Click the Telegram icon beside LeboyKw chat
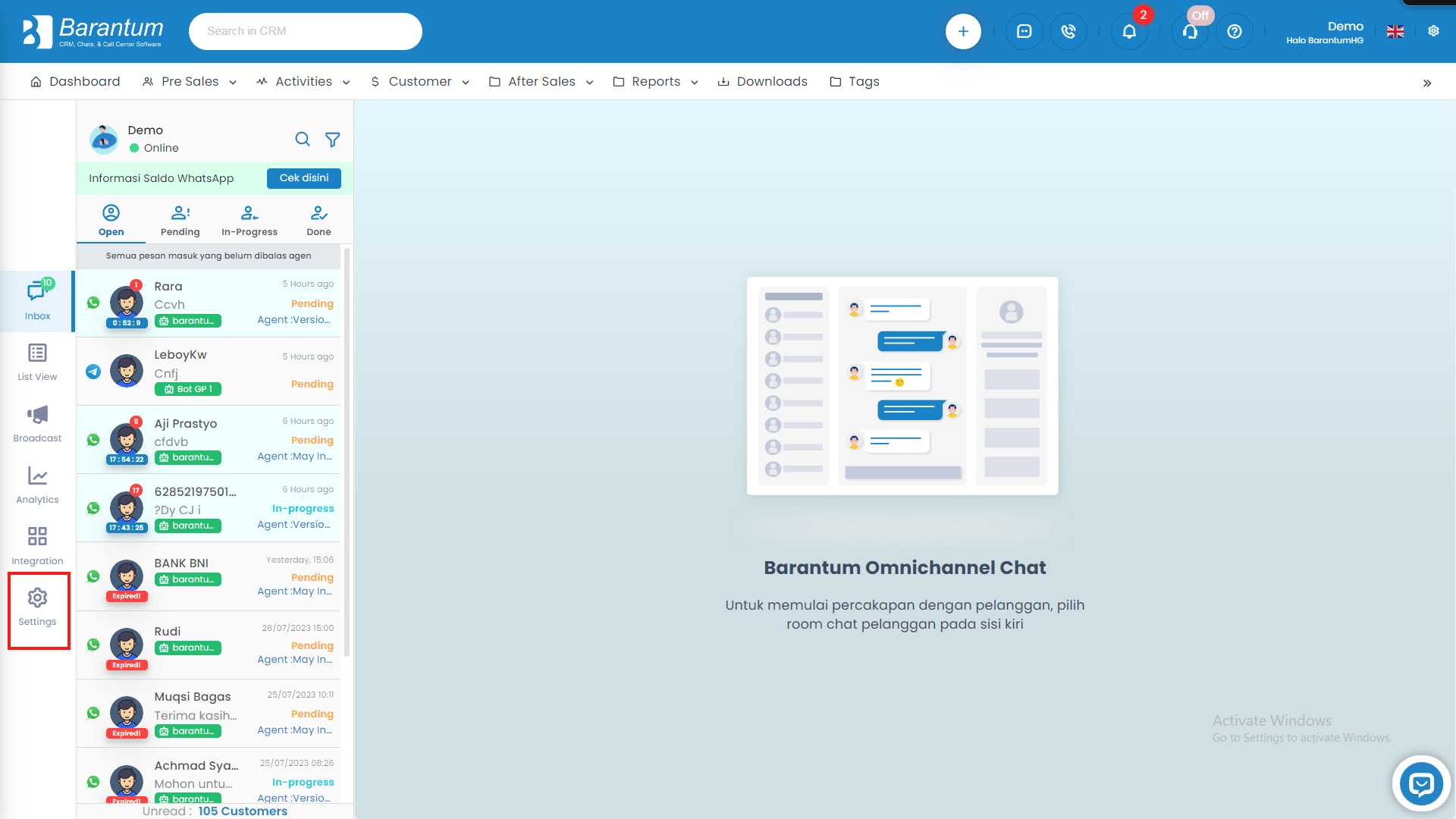The width and height of the screenshot is (1456, 819). (93, 372)
